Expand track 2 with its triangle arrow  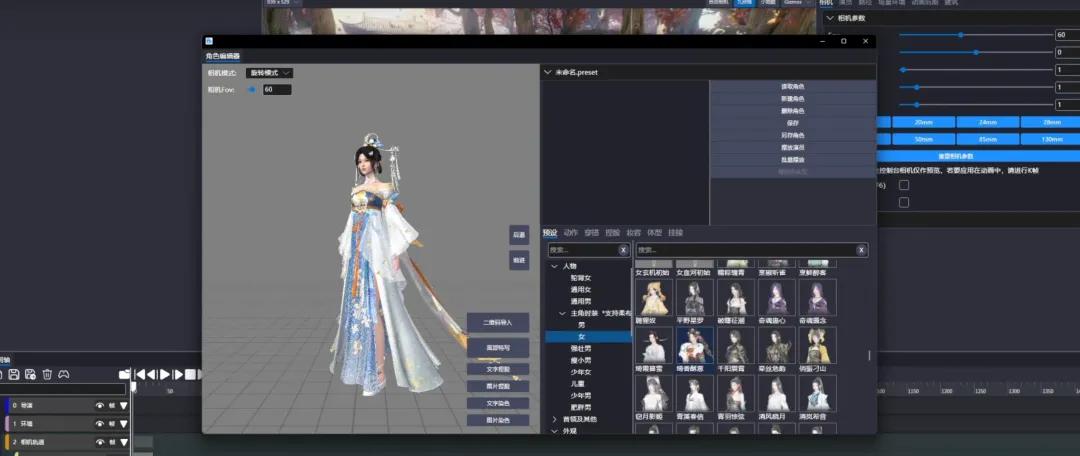click(123, 442)
